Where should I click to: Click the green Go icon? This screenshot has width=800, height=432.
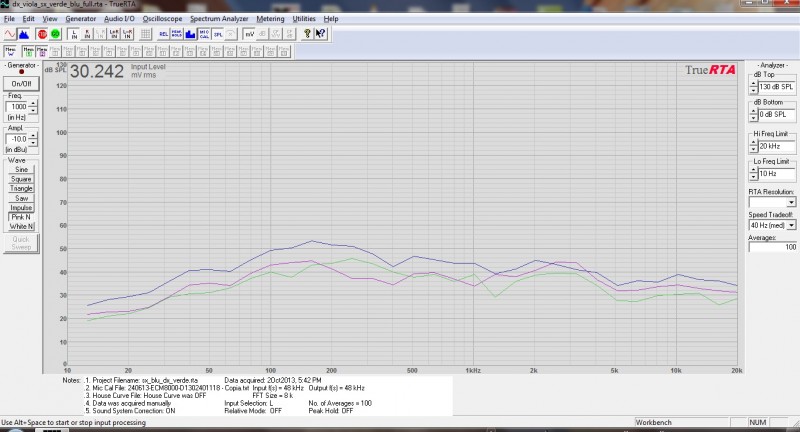pos(56,34)
